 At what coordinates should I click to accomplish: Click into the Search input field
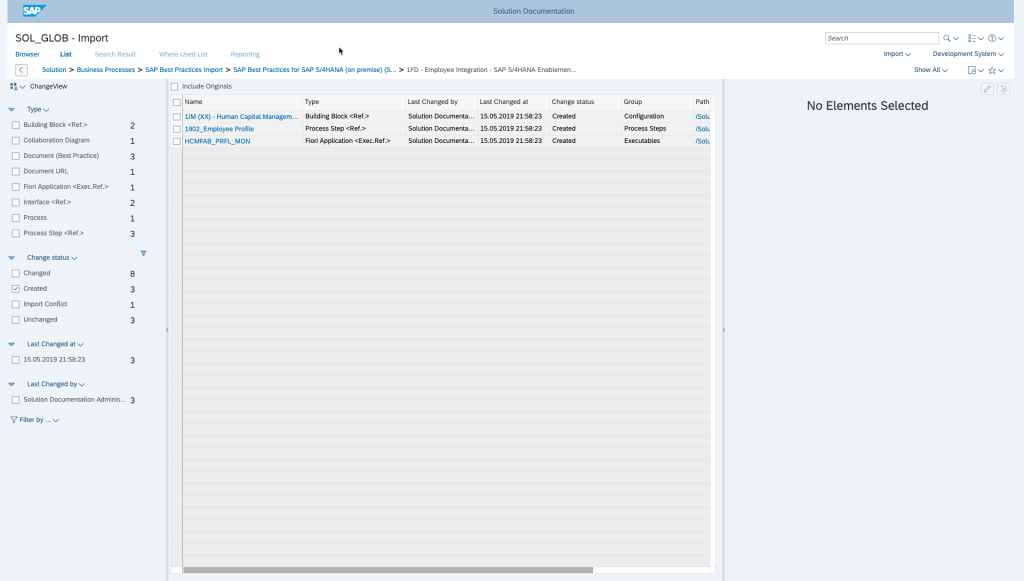click(881, 39)
